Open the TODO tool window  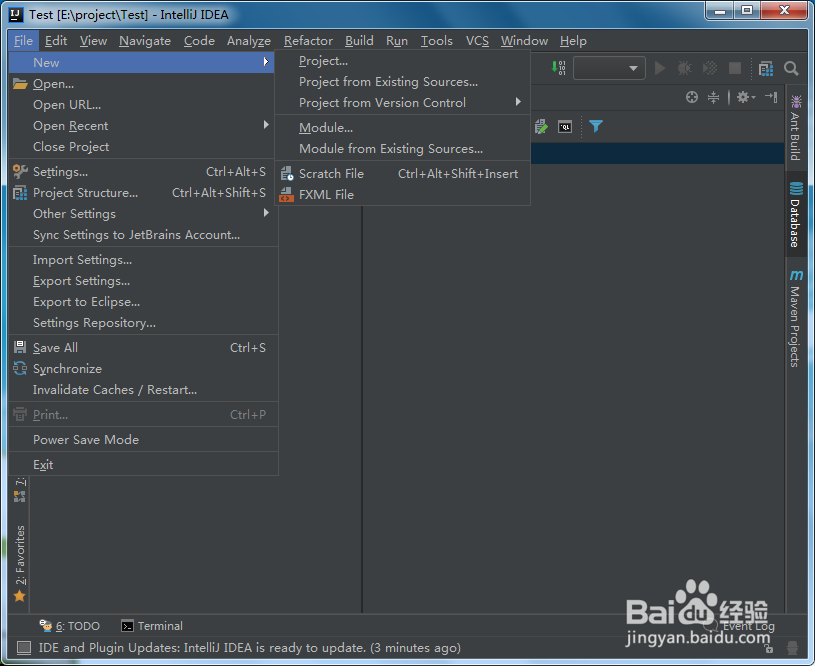(x=70, y=626)
